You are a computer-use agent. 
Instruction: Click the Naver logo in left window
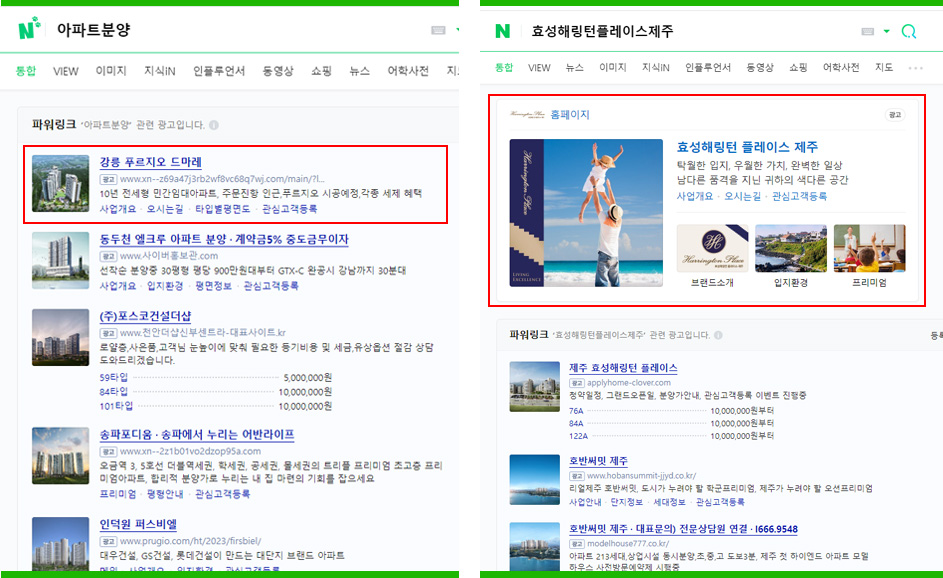[x=29, y=28]
